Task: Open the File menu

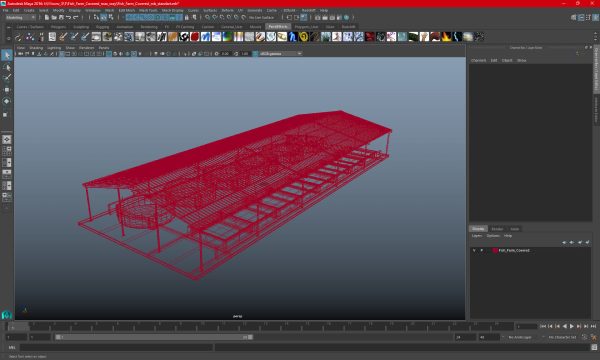Action: [x=5, y=10]
